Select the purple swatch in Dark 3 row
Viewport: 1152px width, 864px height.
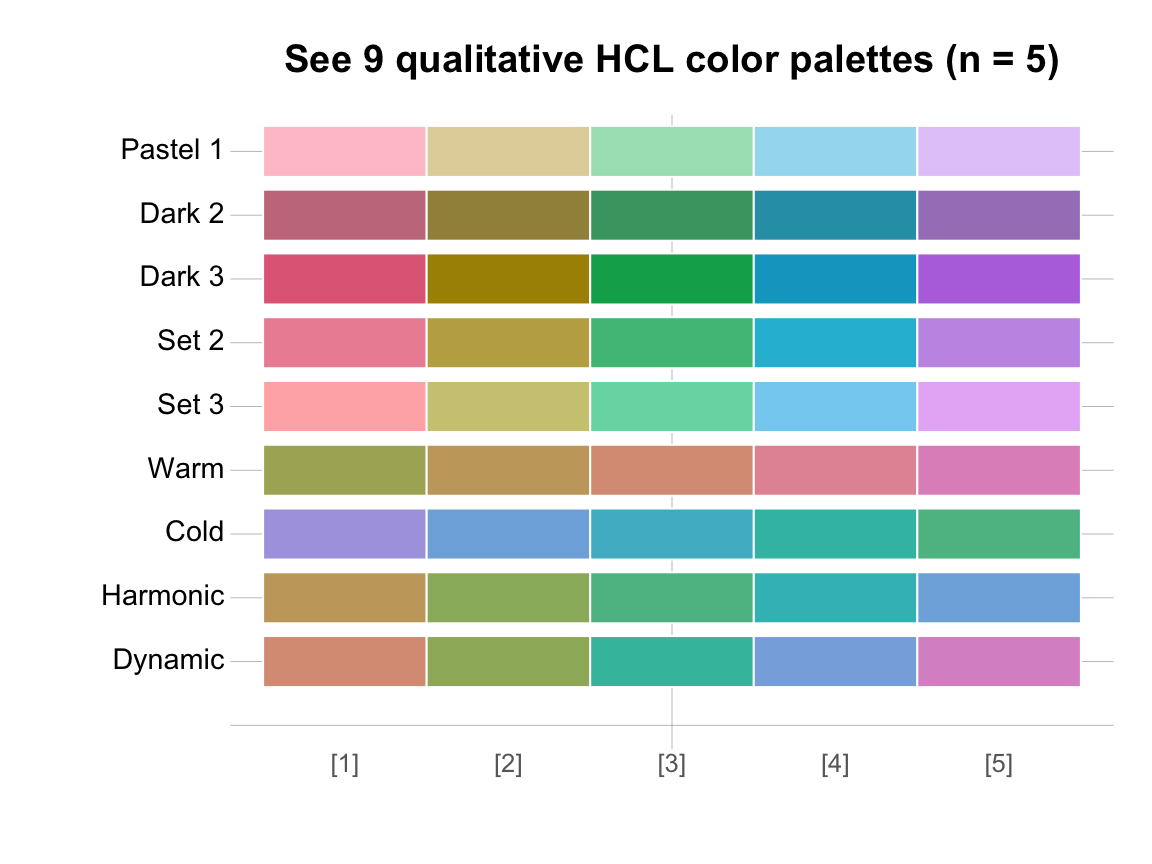[x=998, y=279]
